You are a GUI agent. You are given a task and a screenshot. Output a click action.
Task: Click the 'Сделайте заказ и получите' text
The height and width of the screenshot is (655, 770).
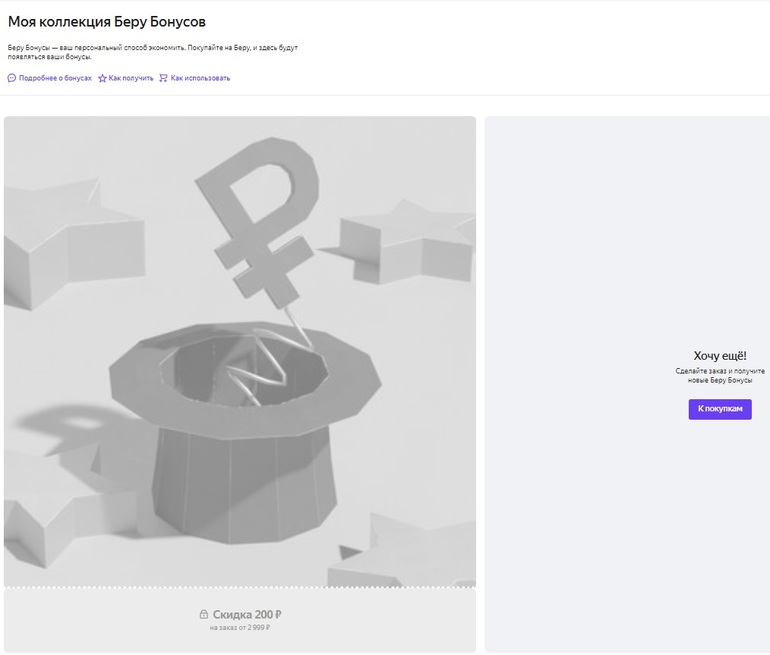pyautogui.click(x=720, y=371)
